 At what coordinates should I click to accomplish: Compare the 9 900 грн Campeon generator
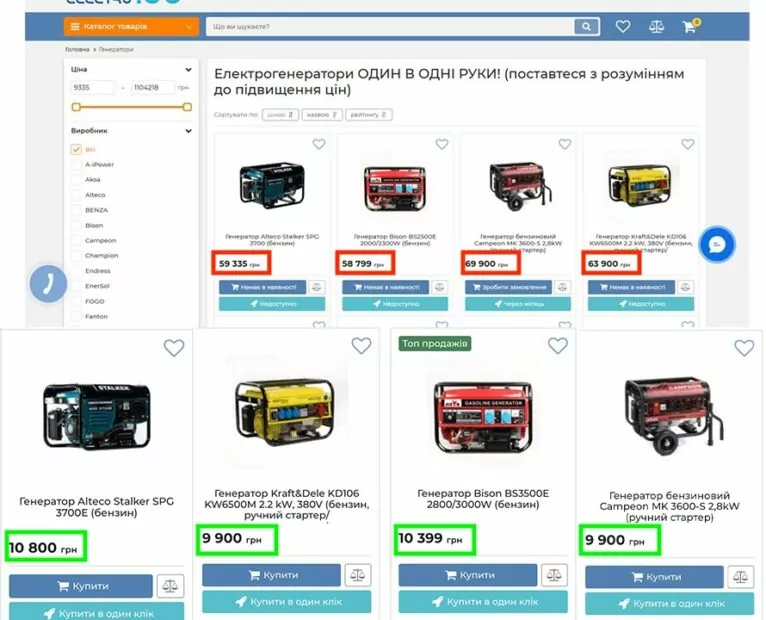point(741,577)
